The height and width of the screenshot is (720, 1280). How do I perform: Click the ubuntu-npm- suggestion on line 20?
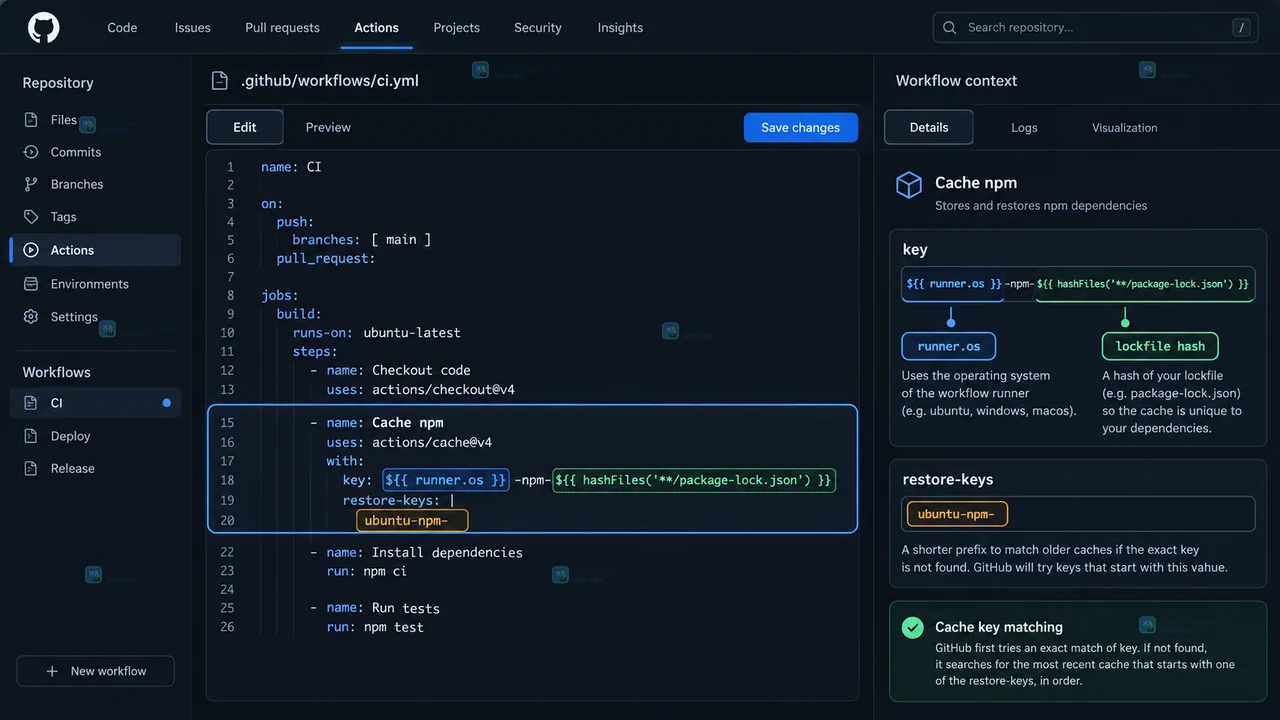412,520
